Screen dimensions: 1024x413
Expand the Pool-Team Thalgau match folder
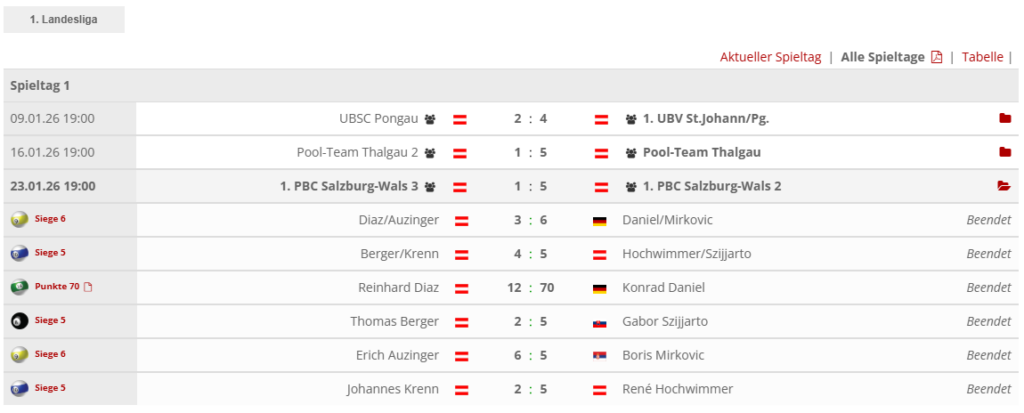click(1004, 153)
